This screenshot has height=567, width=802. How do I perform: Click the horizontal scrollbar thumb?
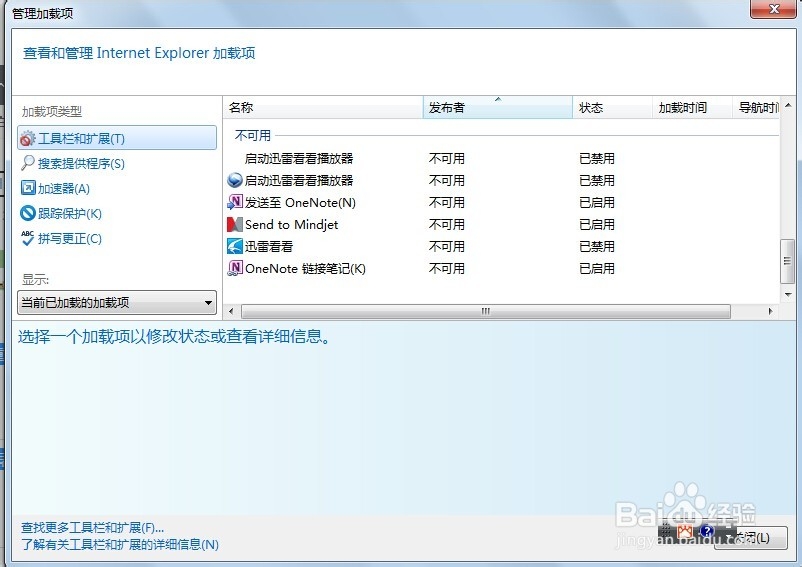point(486,311)
